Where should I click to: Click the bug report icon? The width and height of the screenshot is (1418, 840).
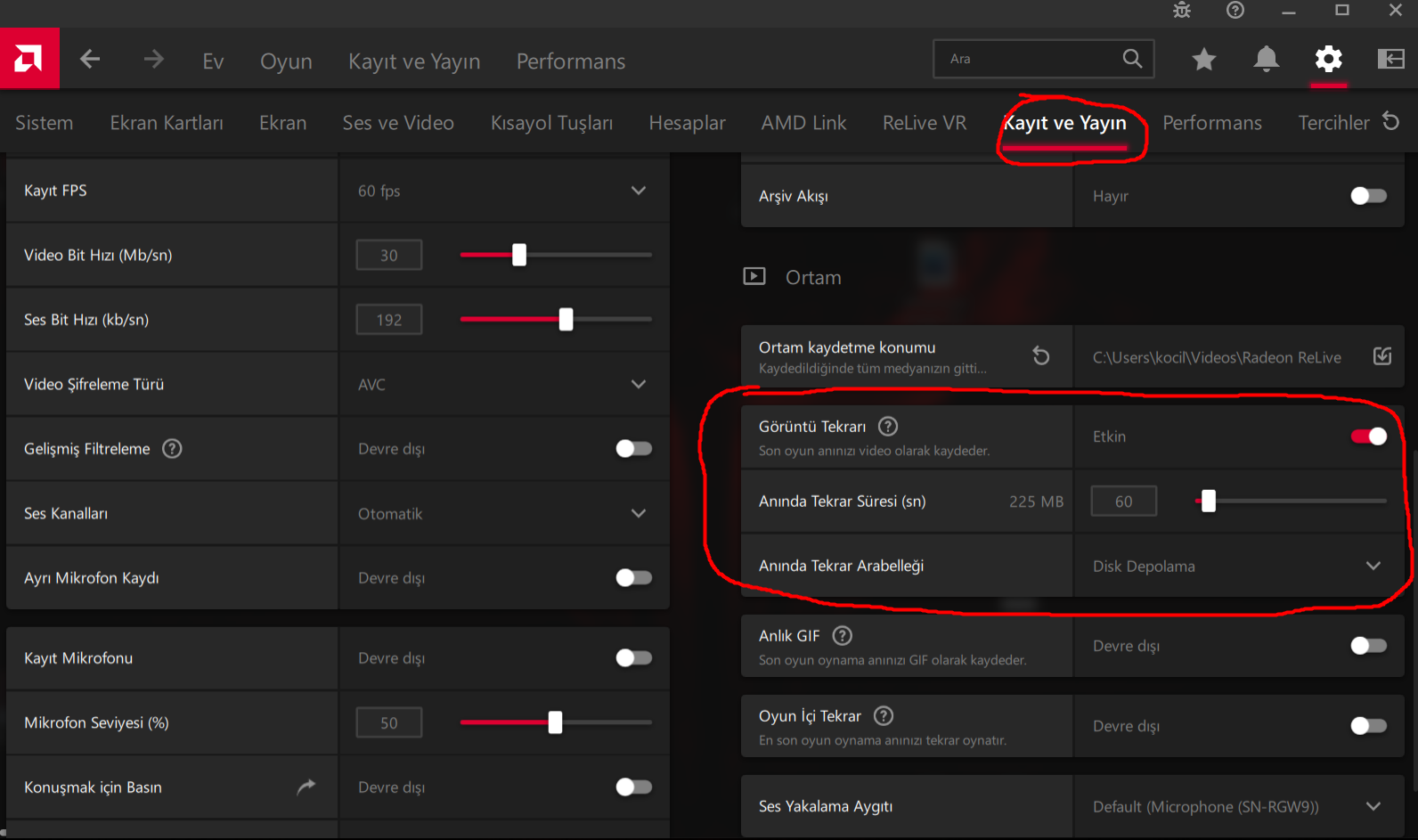pyautogui.click(x=1182, y=11)
